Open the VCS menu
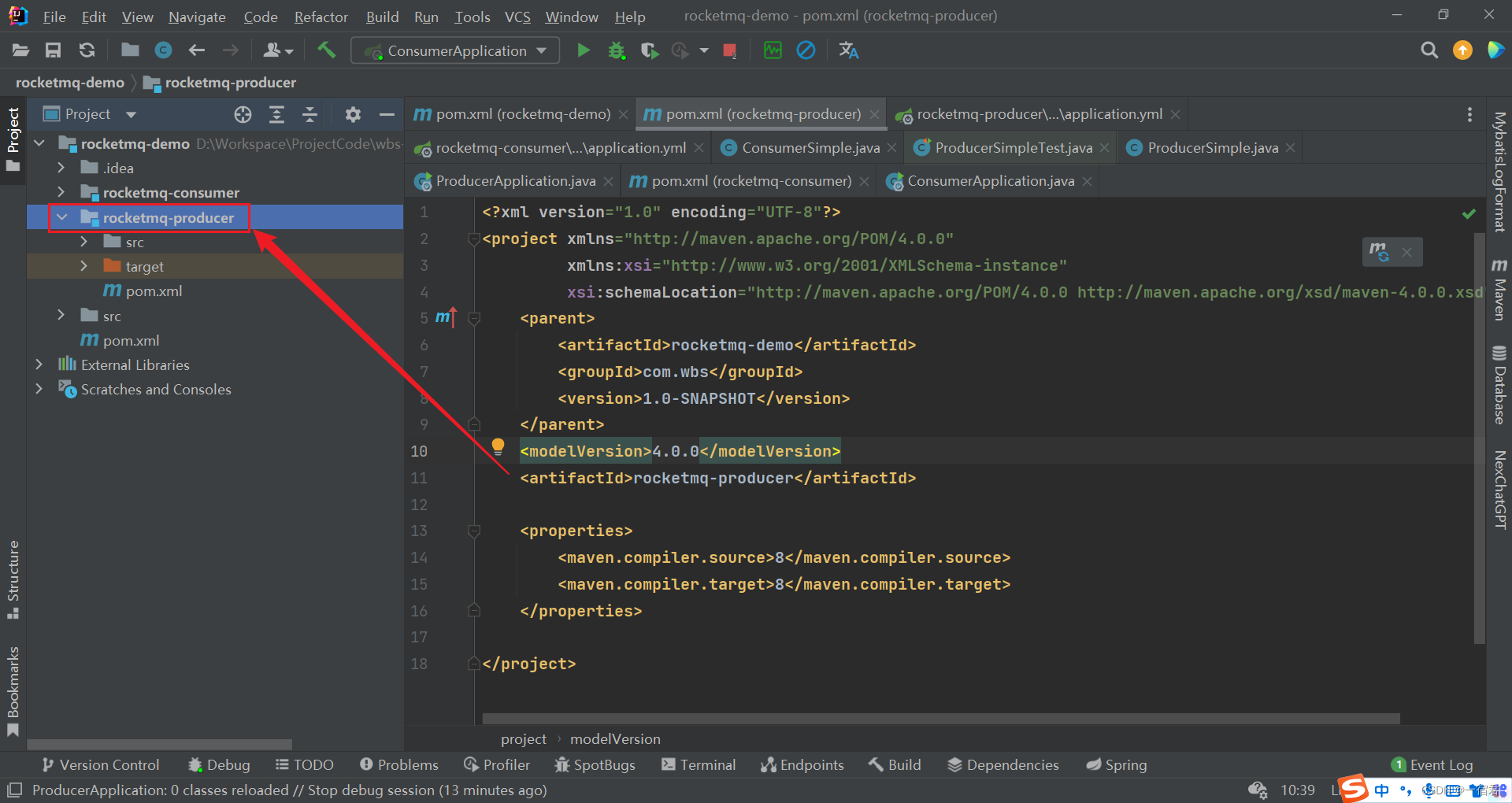 click(517, 17)
